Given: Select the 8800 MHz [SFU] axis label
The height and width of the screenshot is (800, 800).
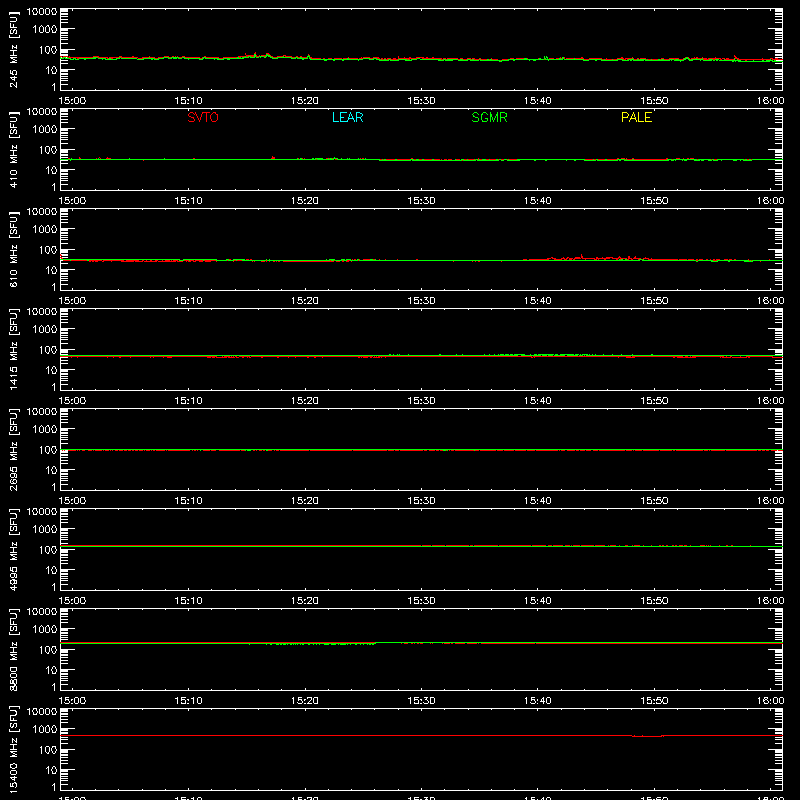Looking at the screenshot, I should point(14,649).
